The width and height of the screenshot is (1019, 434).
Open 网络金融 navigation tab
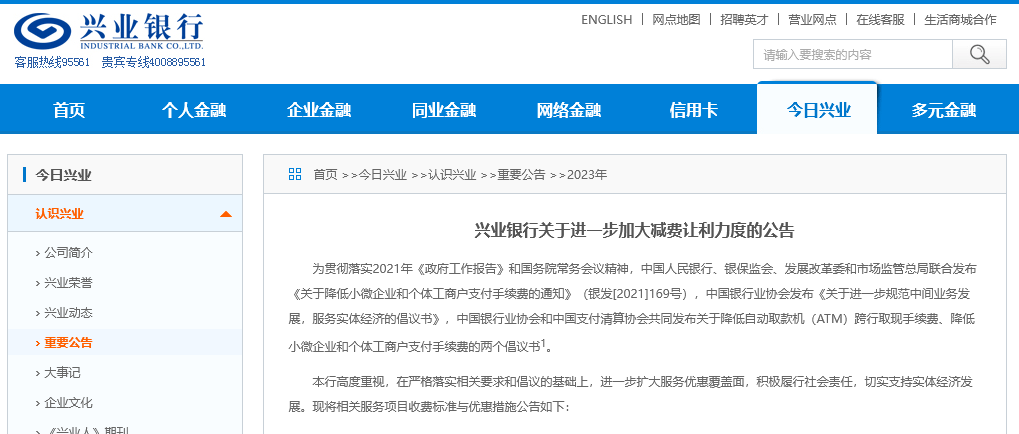tap(569, 110)
